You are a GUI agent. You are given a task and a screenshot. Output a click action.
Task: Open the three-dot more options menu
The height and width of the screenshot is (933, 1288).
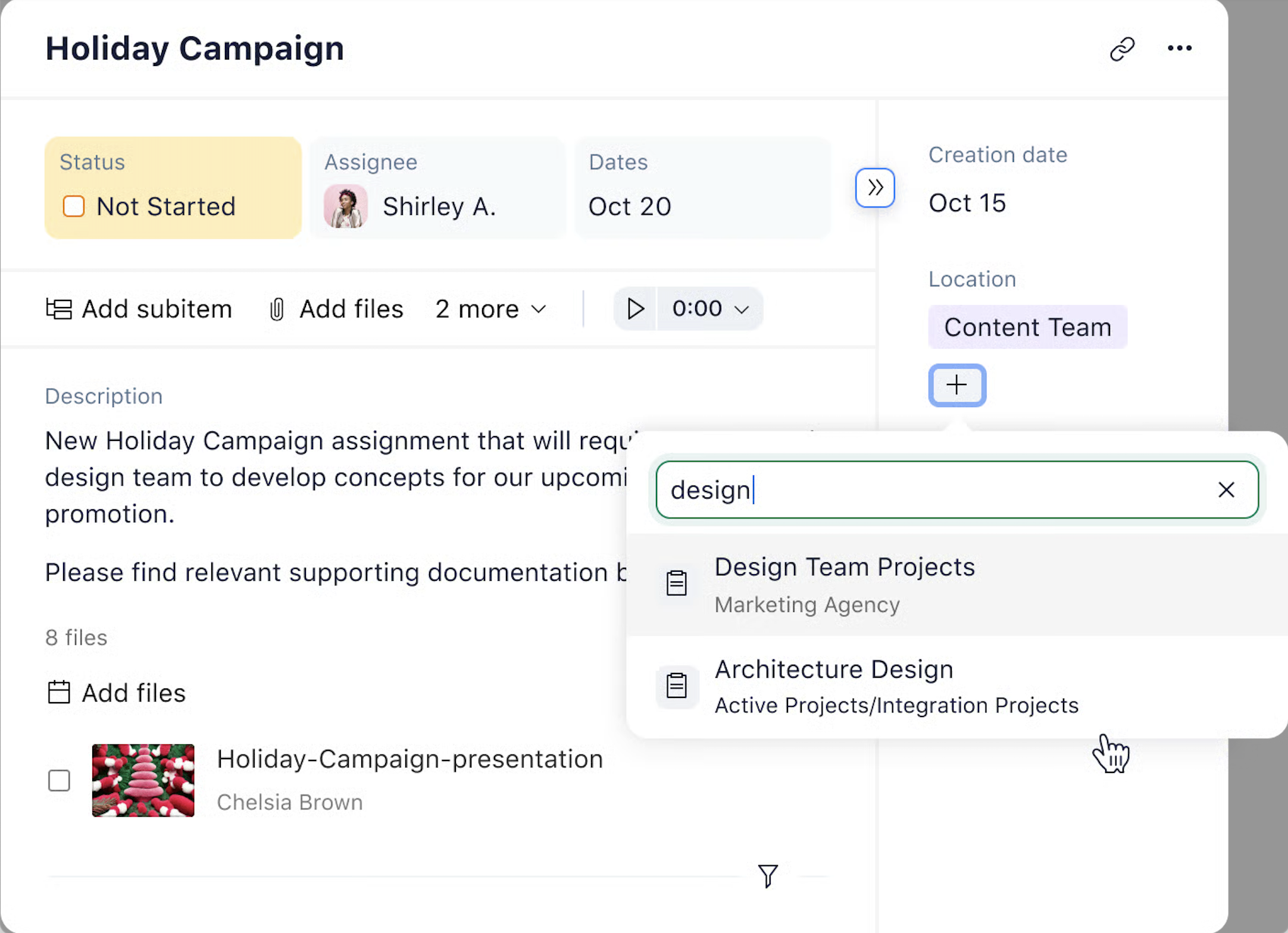(x=1179, y=48)
